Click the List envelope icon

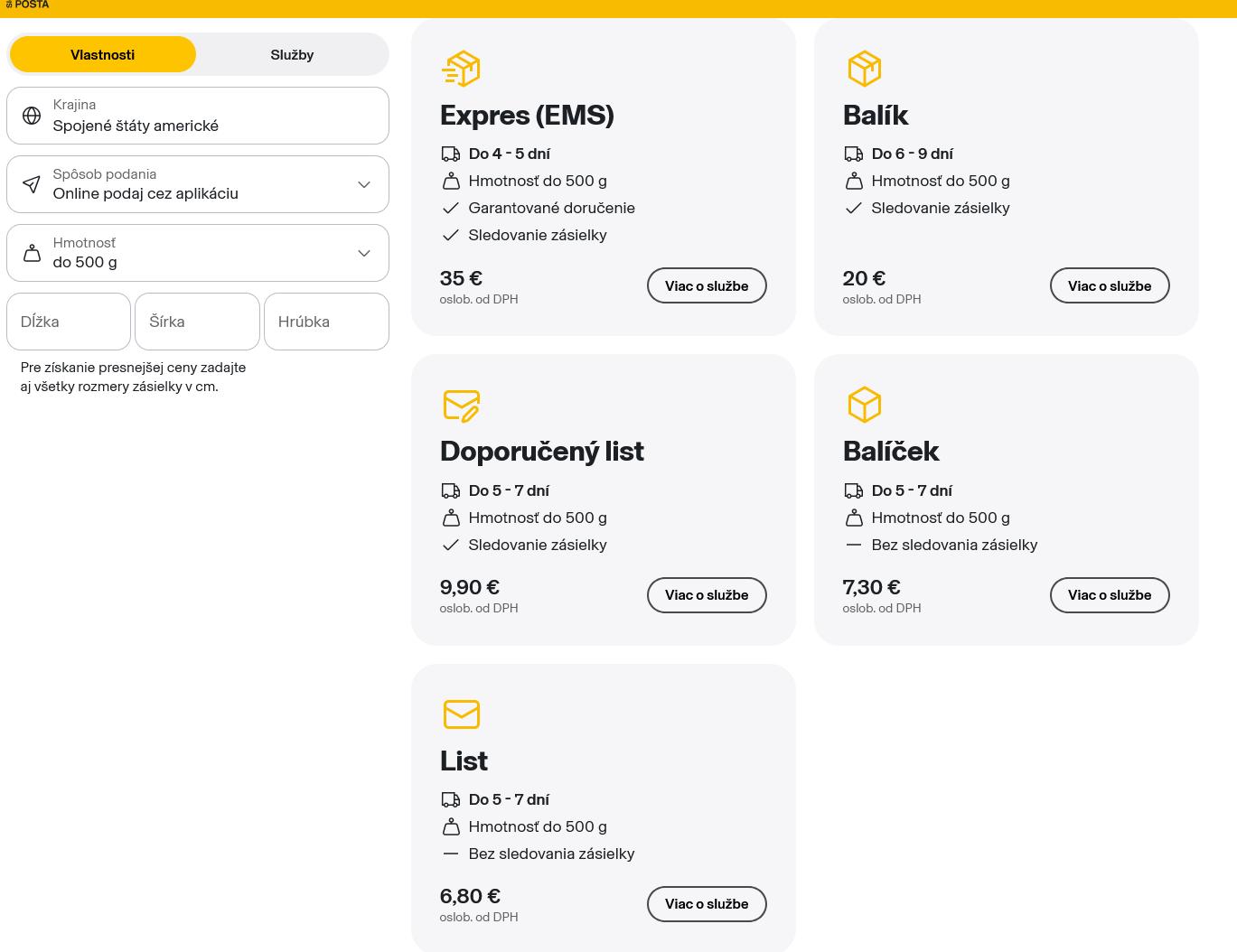tap(461, 714)
